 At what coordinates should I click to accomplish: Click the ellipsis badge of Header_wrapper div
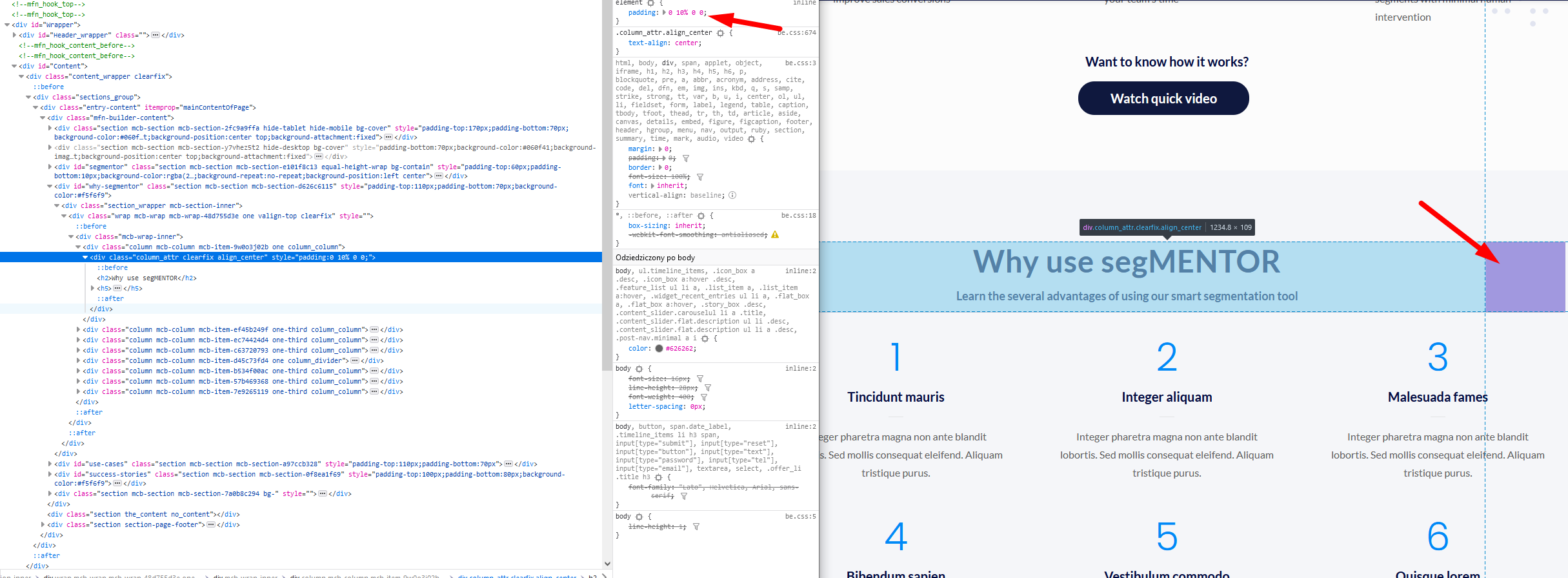coord(156,36)
